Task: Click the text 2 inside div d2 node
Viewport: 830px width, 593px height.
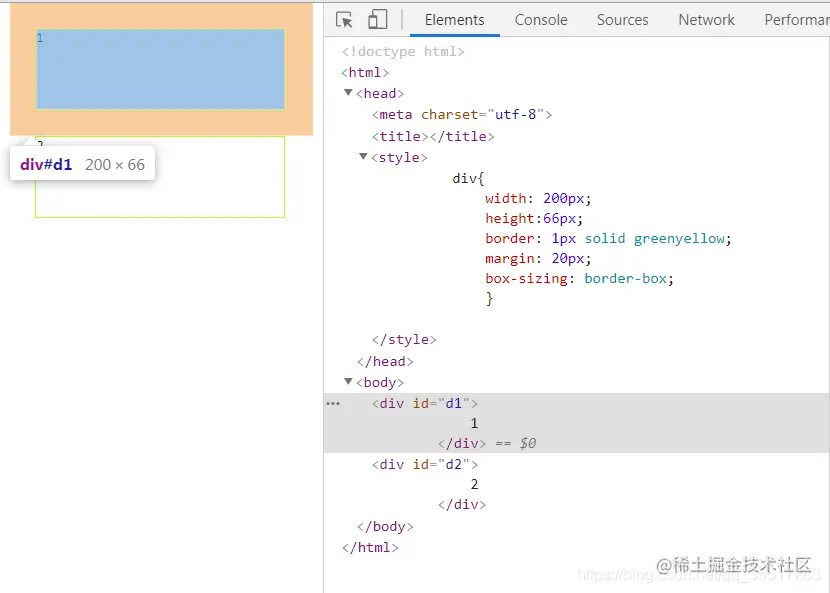Action: tap(474, 484)
